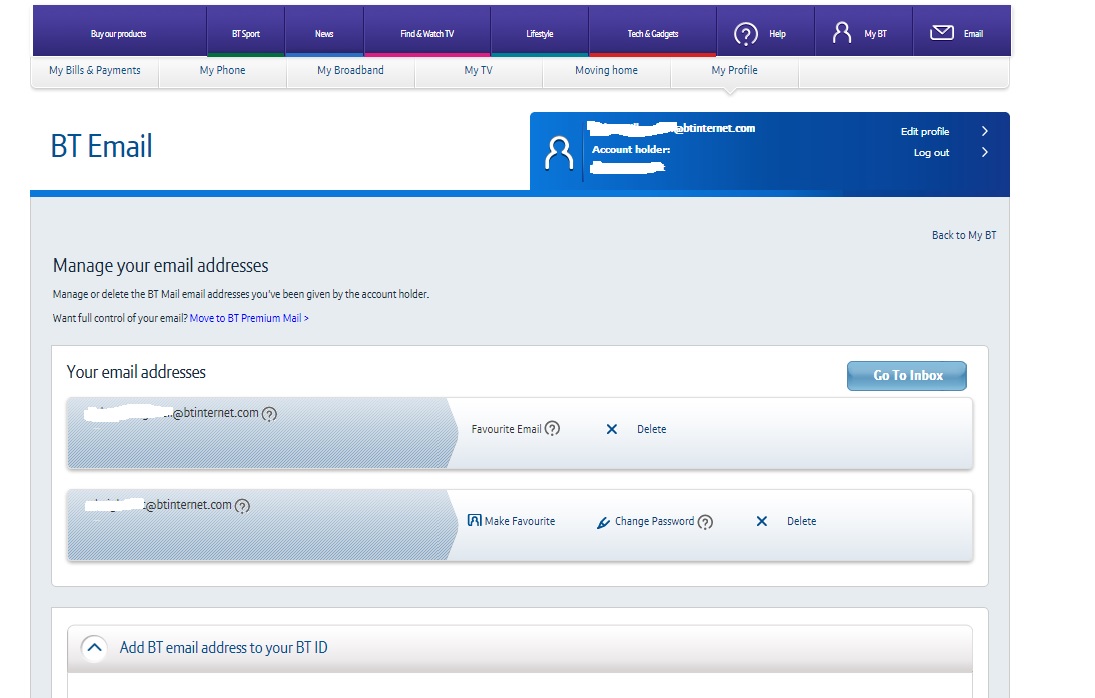Click arrow next to Log out
Screen dimensions: 1095x698
pyautogui.click(x=985, y=152)
